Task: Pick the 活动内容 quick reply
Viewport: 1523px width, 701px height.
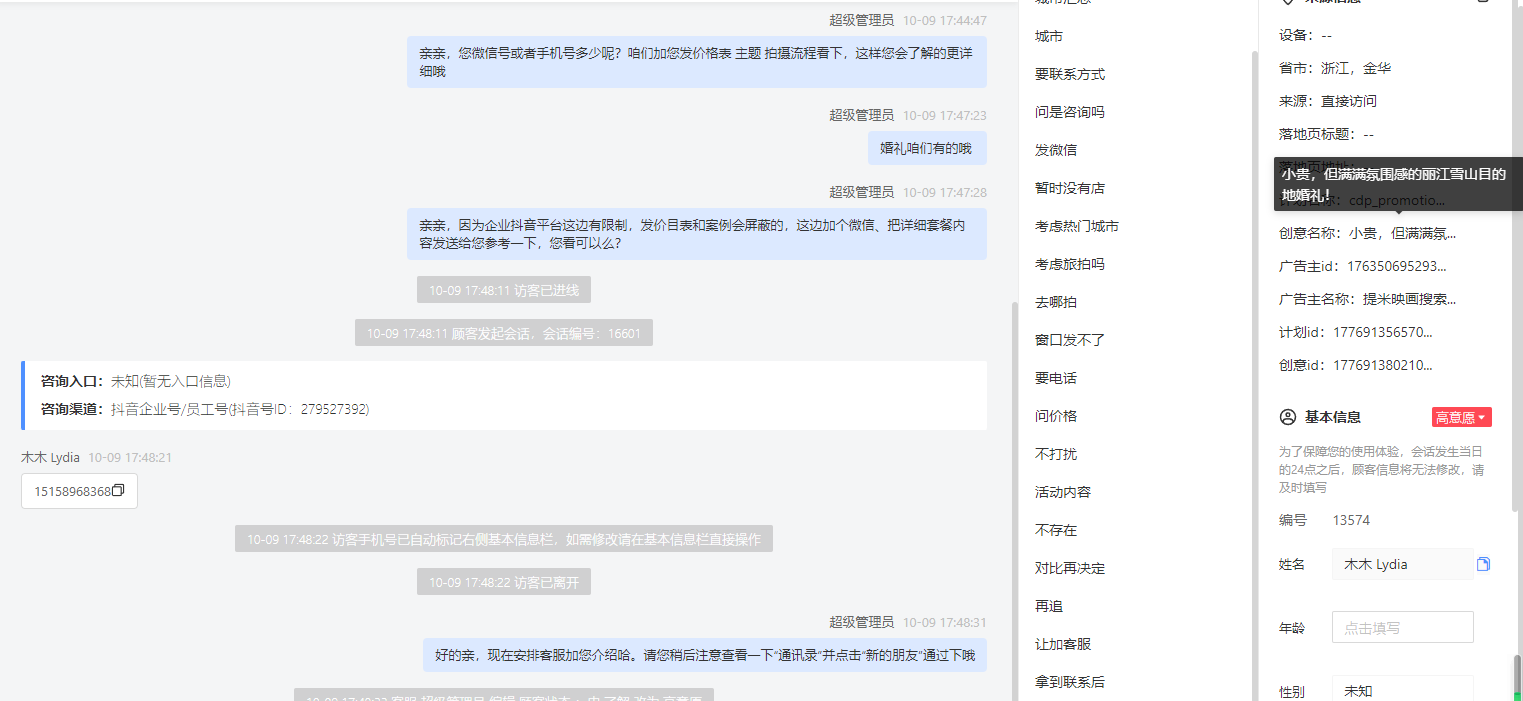Action: (x=1063, y=492)
